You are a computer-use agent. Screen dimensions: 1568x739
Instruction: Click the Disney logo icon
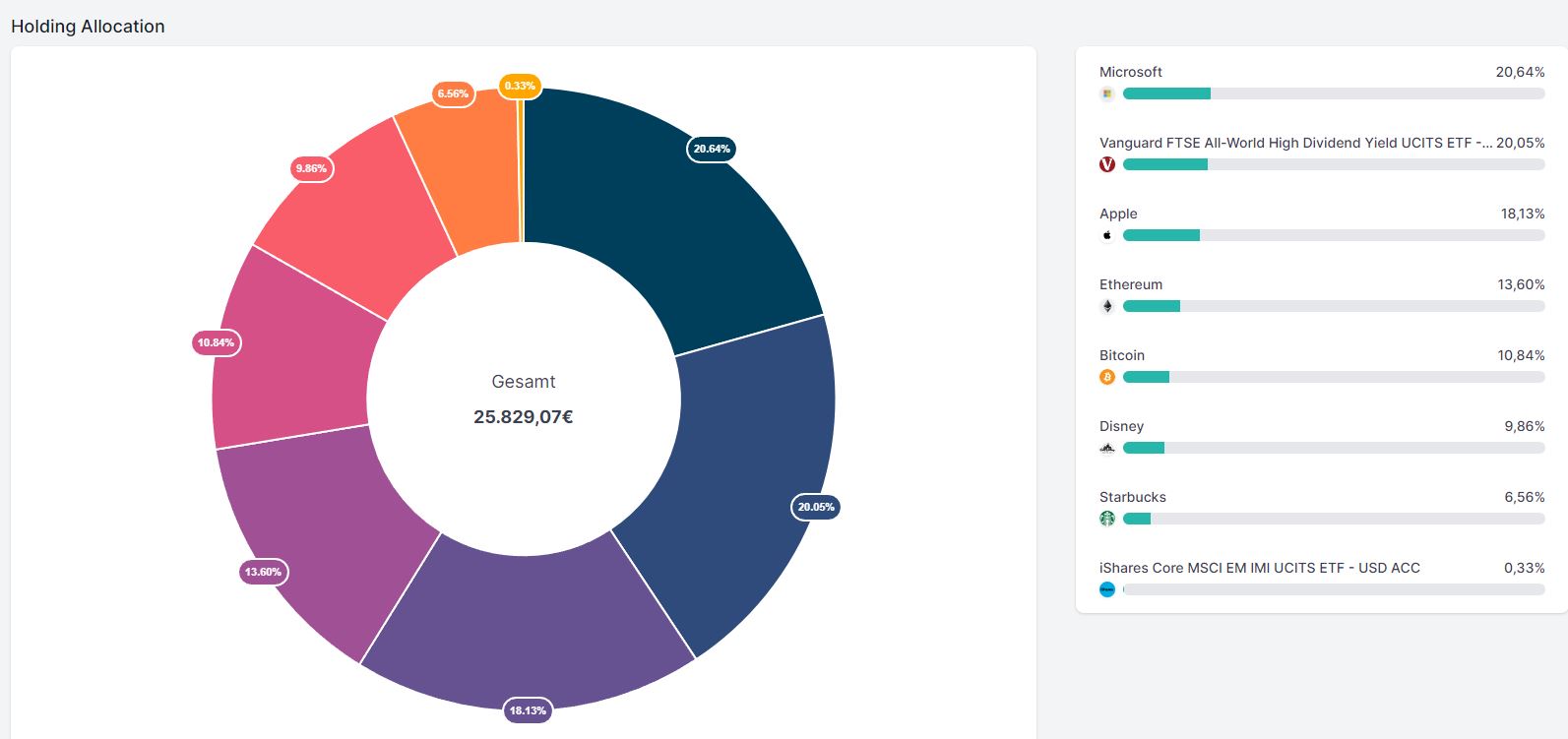[x=1107, y=448]
